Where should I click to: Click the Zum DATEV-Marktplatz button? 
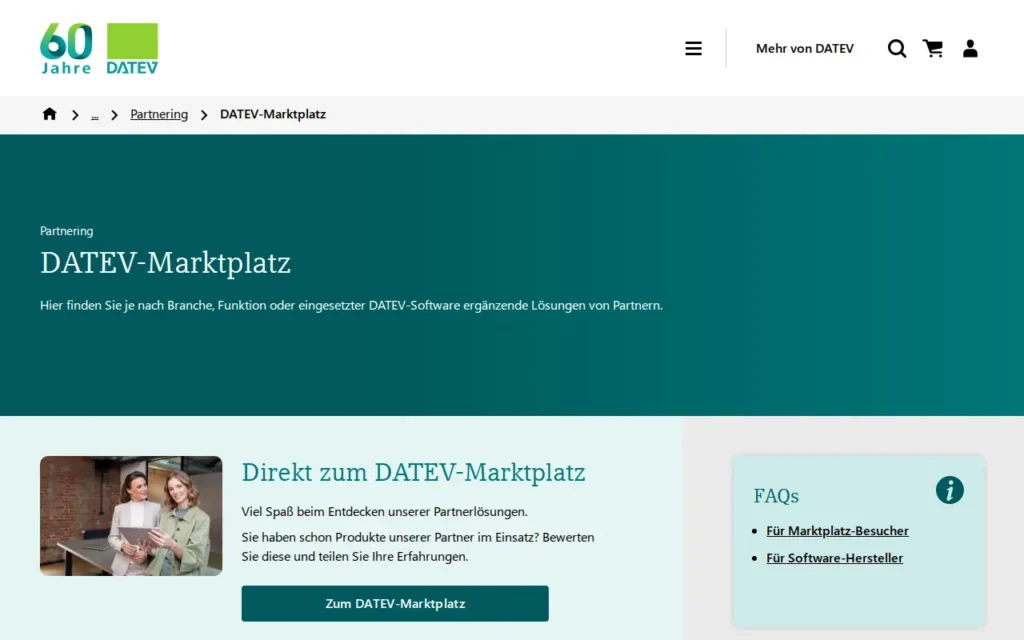coord(394,603)
